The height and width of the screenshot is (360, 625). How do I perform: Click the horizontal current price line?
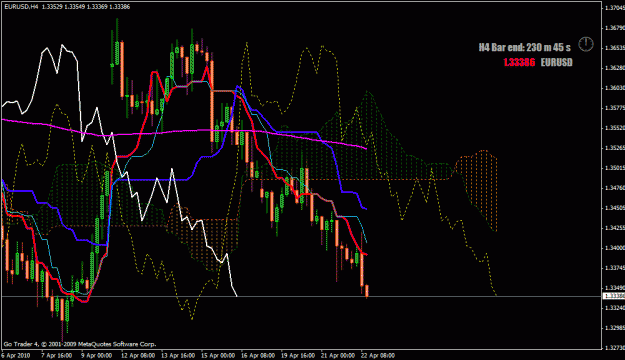pyautogui.click(x=301, y=297)
